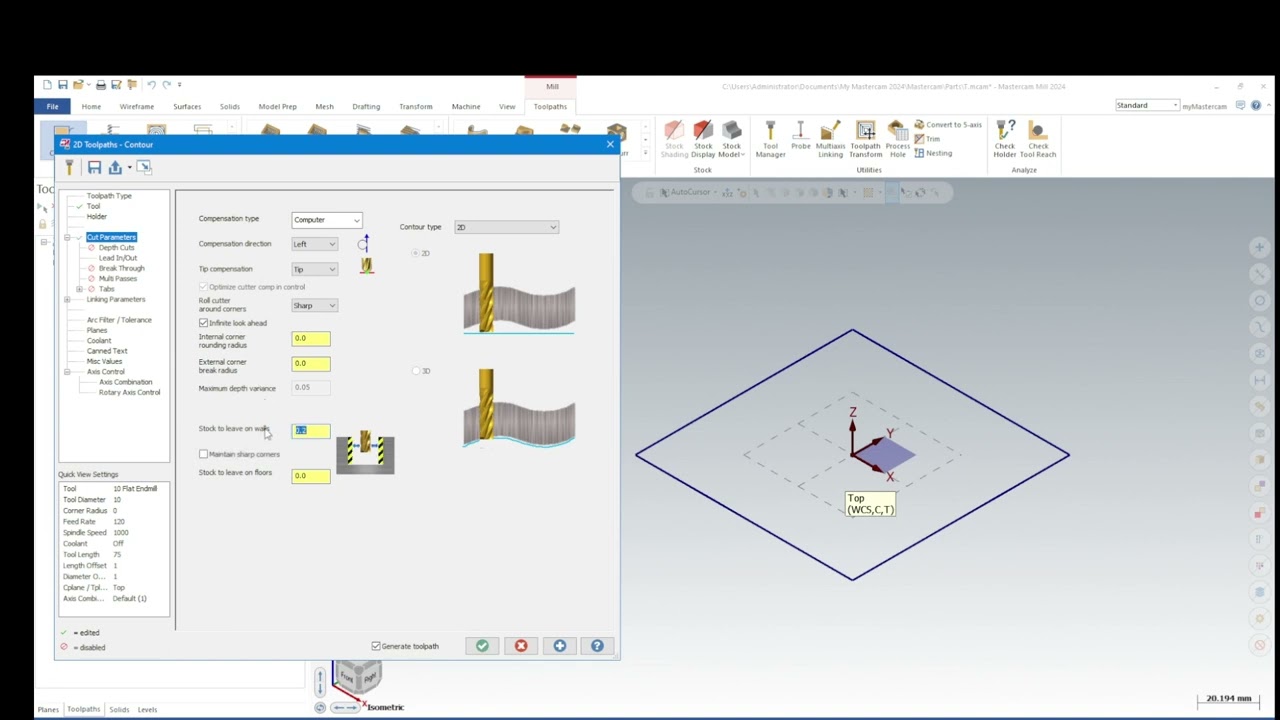This screenshot has height=720, width=1280.
Task: Cancel the Contour dialog with red X
Action: pyautogui.click(x=521, y=646)
